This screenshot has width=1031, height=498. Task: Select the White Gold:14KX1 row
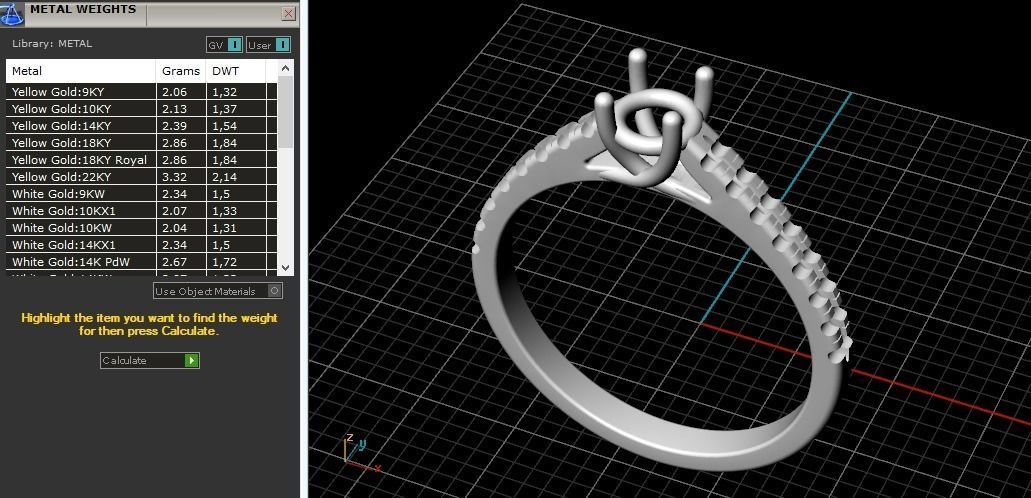[142, 245]
